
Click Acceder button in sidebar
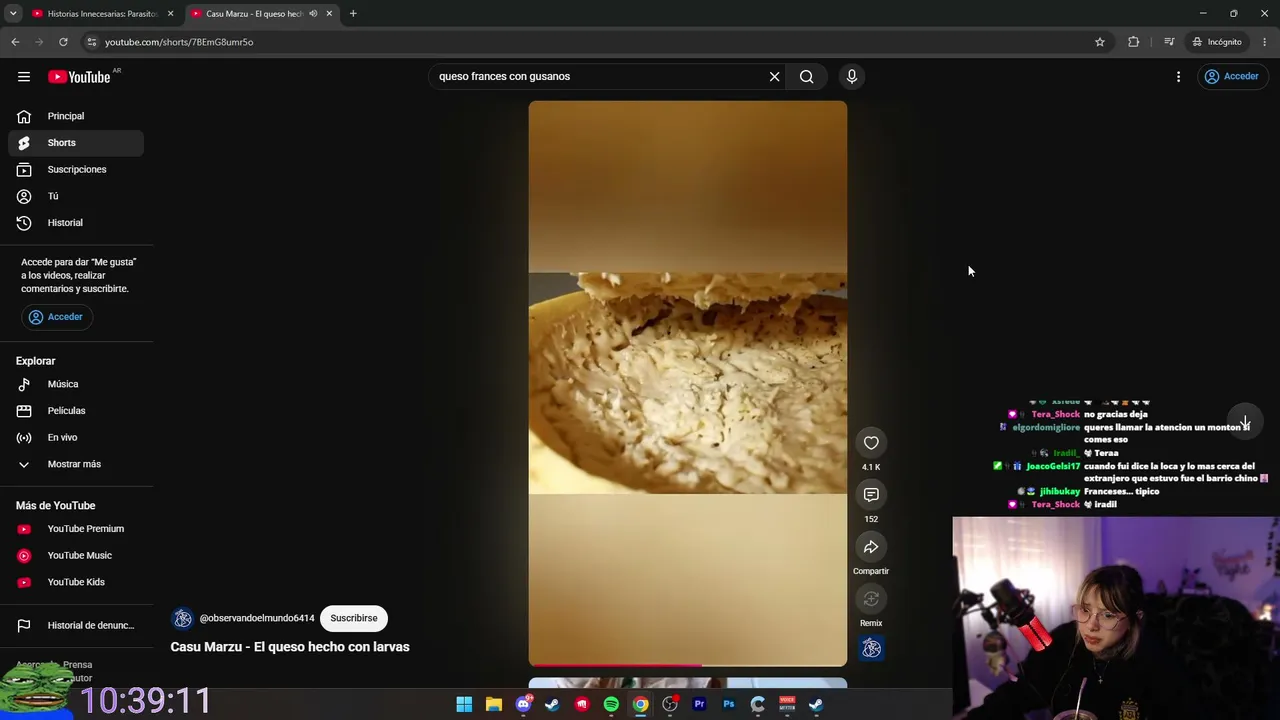(56, 317)
